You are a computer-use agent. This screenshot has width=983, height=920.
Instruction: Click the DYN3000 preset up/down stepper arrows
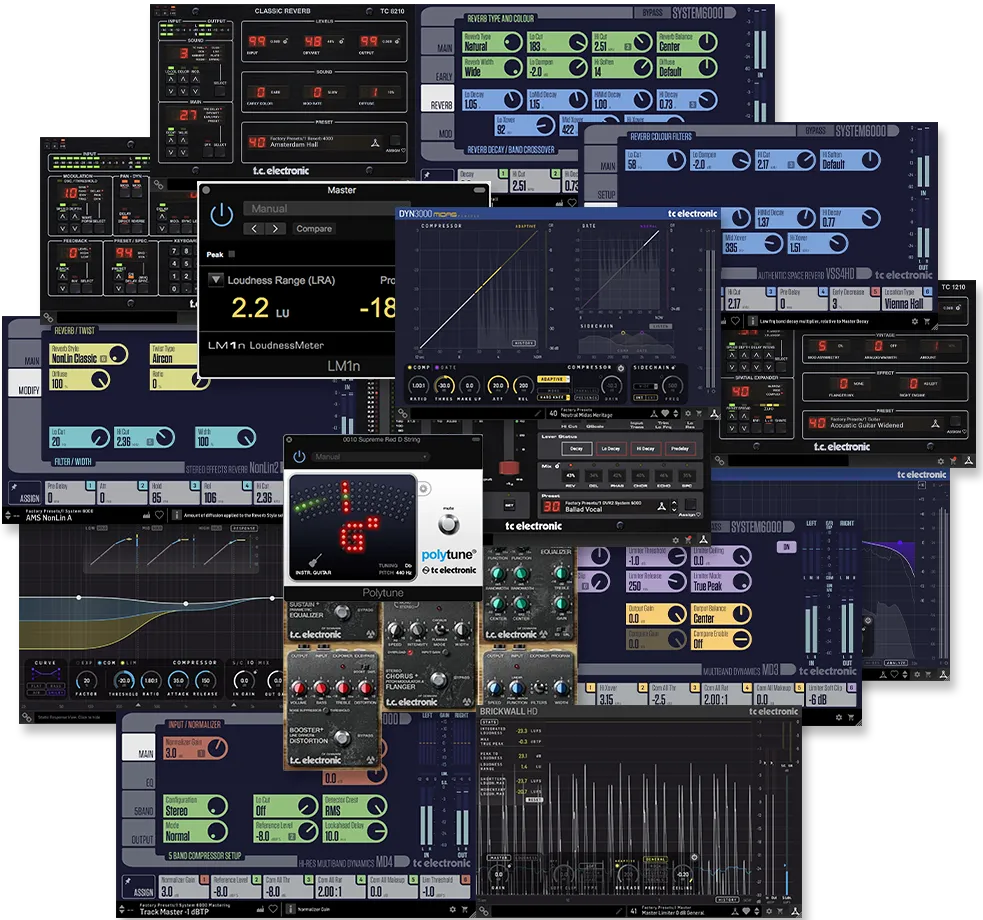point(676,414)
